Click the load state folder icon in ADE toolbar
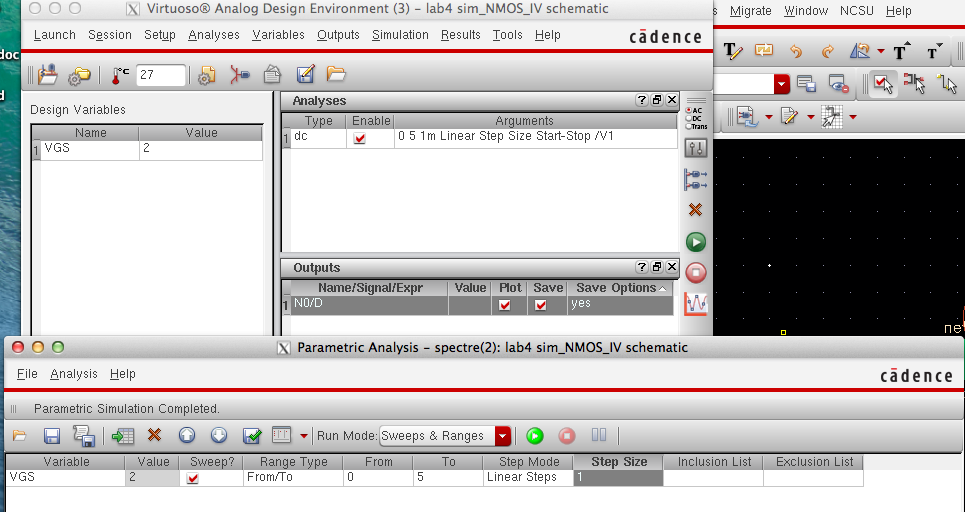Image resolution: width=965 pixels, height=512 pixels. tap(47, 75)
